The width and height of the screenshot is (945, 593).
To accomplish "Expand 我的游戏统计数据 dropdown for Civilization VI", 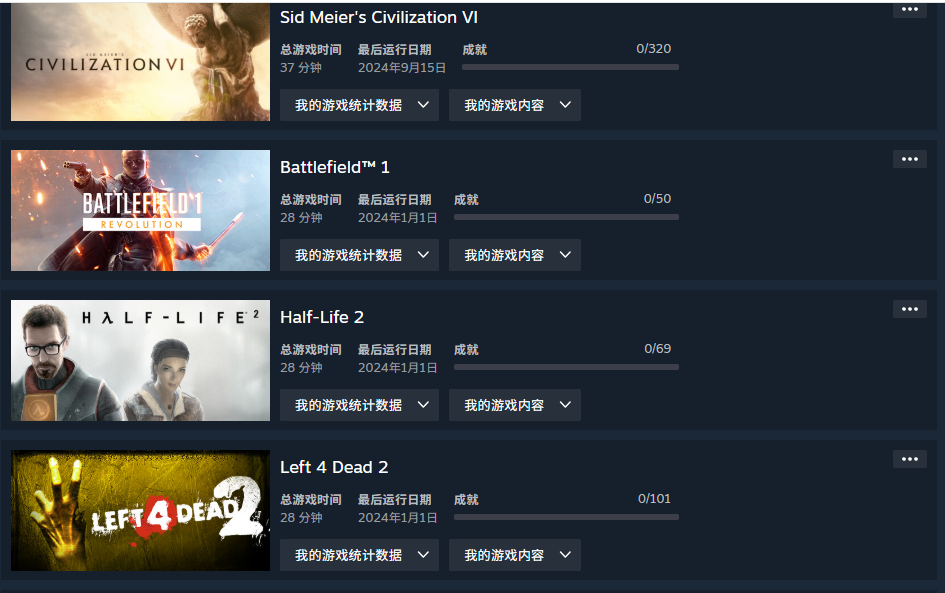I will coord(359,105).
